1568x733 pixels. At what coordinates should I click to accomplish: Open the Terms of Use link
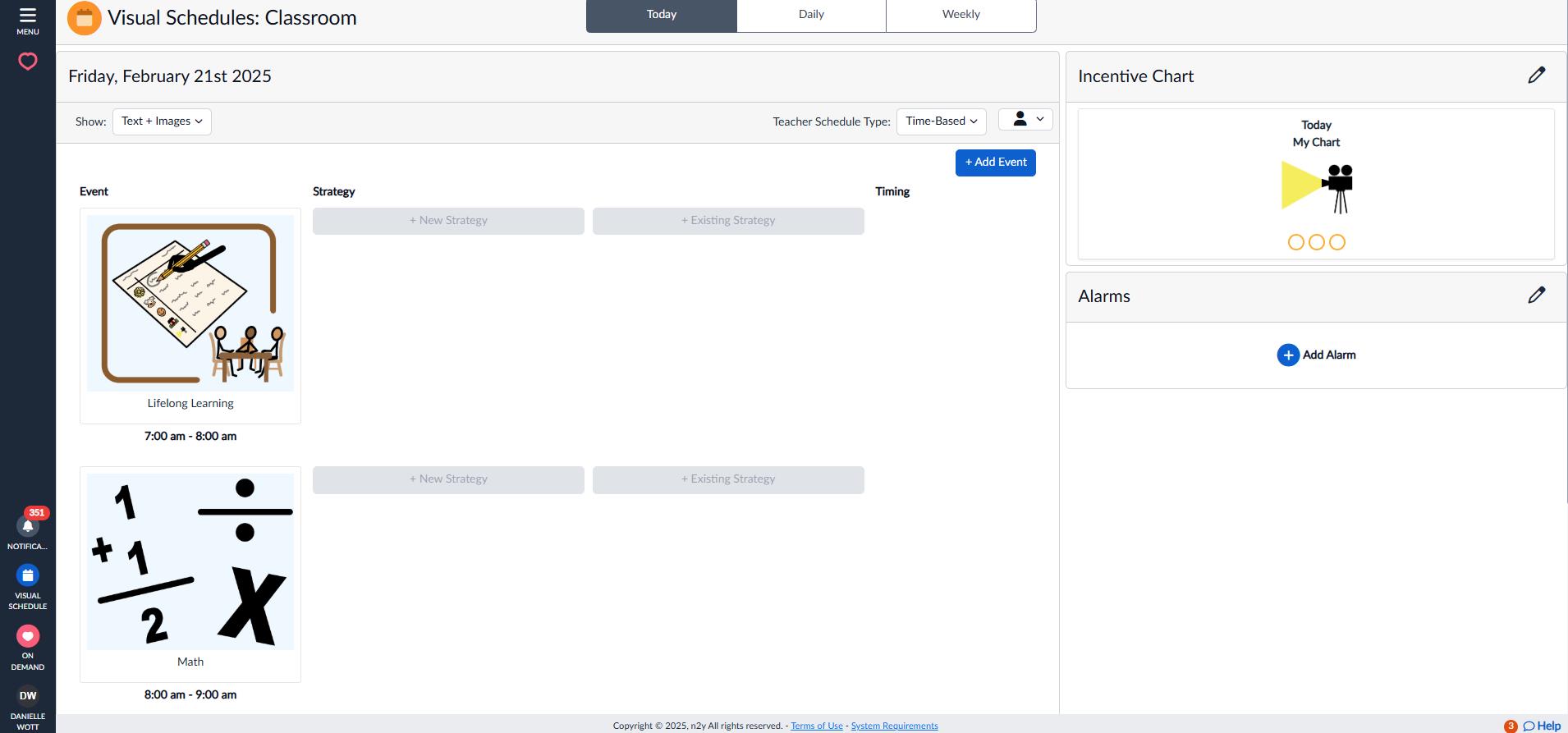click(x=817, y=726)
